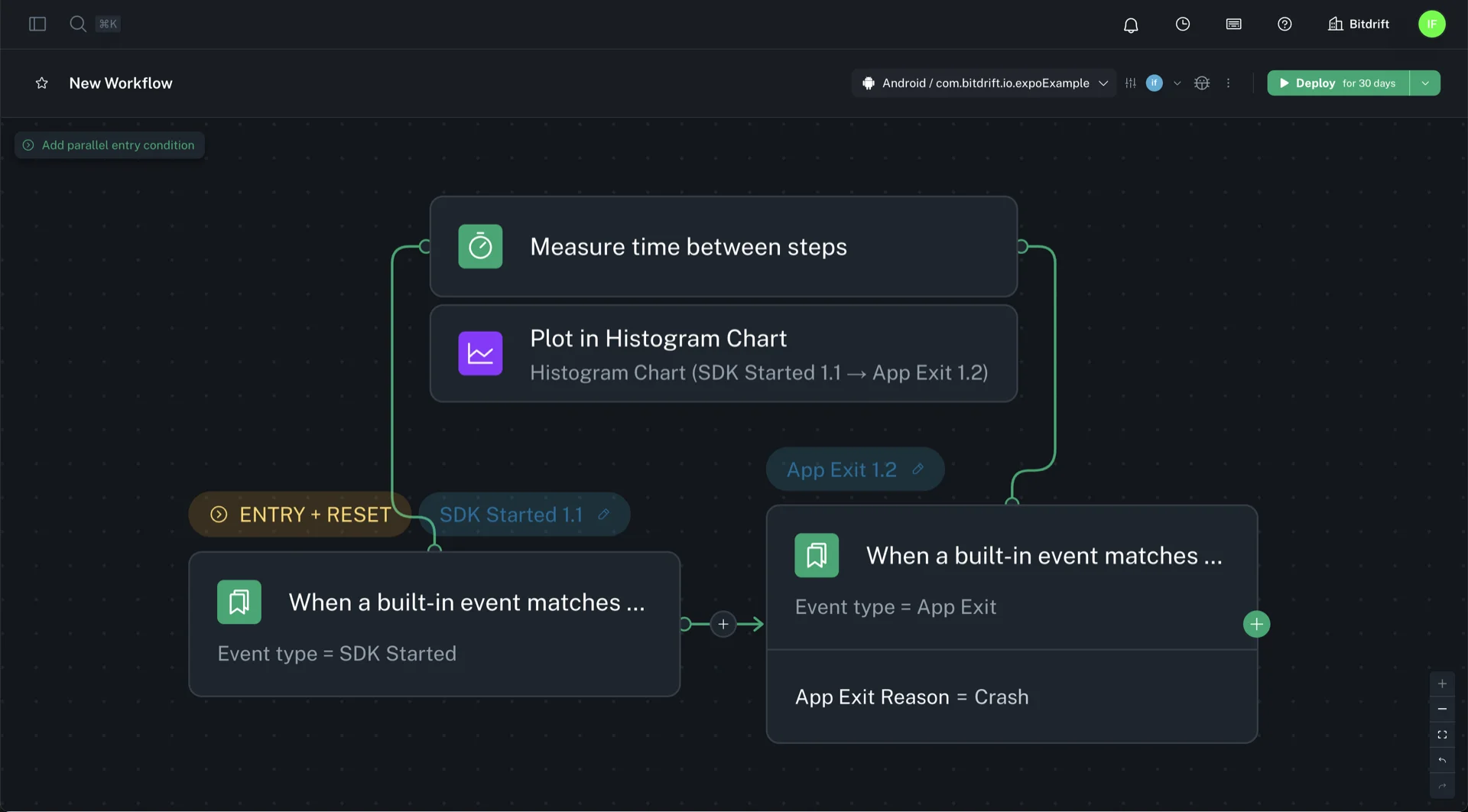Zoom out the canvas with minus
The height and width of the screenshot is (812, 1468).
tap(1442, 710)
